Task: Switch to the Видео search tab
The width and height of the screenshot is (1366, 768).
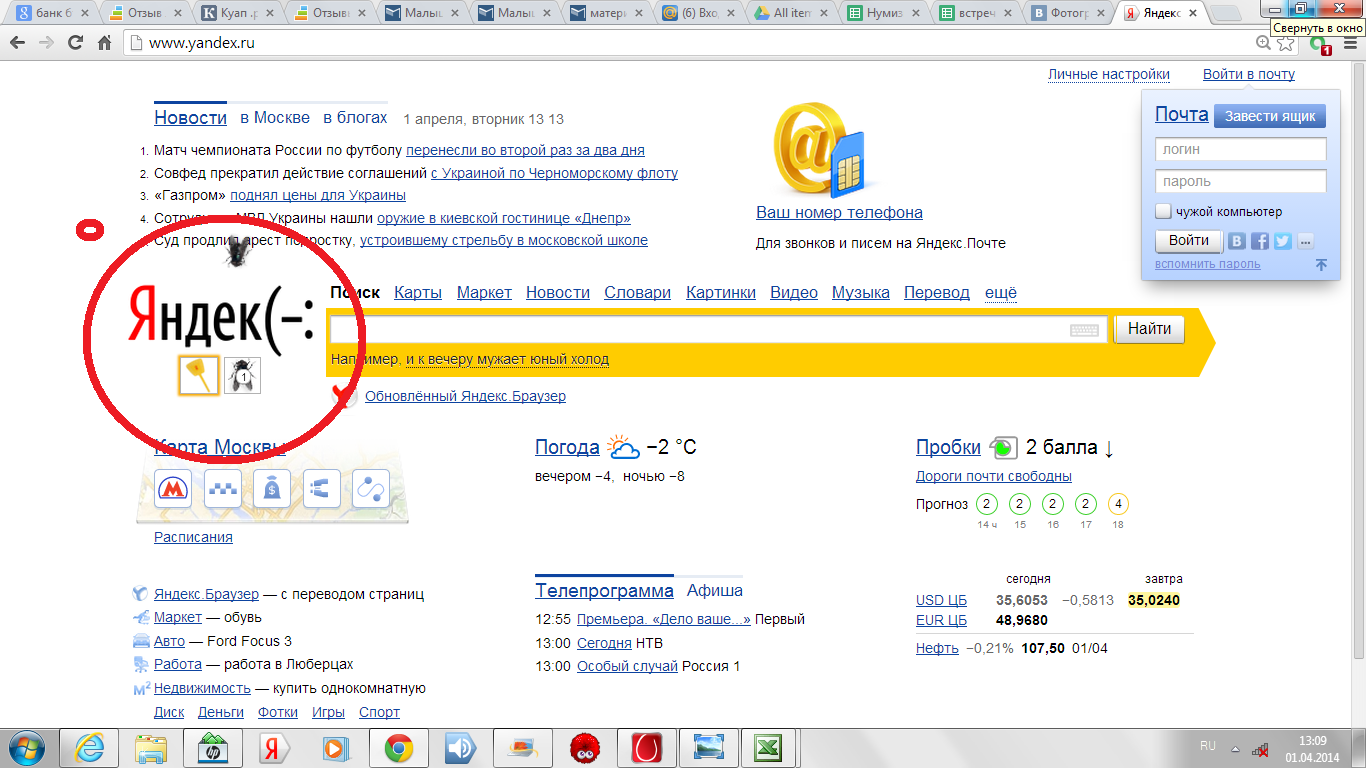Action: pyautogui.click(x=794, y=292)
